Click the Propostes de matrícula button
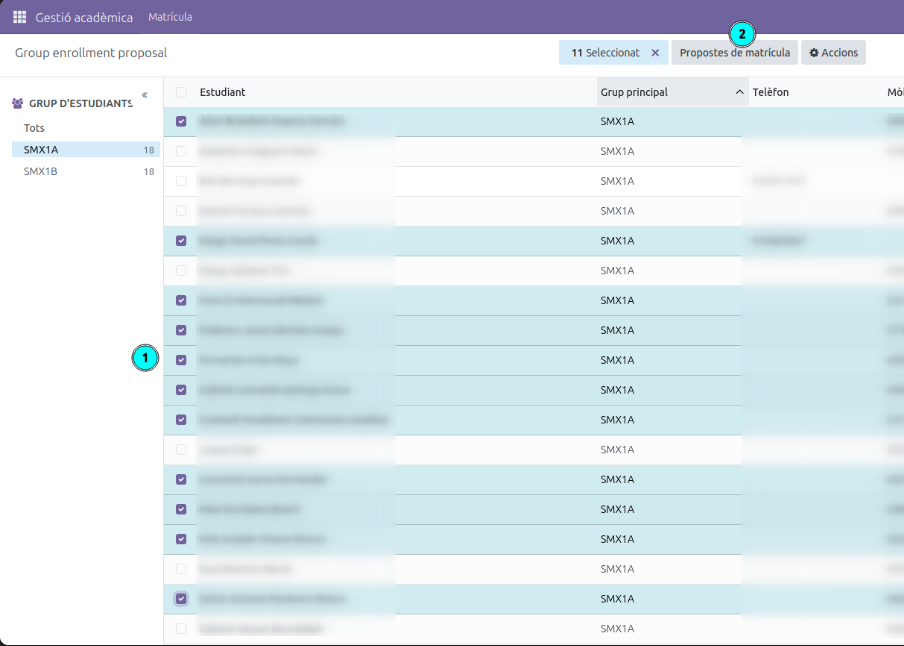This screenshot has height=646, width=904. (x=734, y=52)
